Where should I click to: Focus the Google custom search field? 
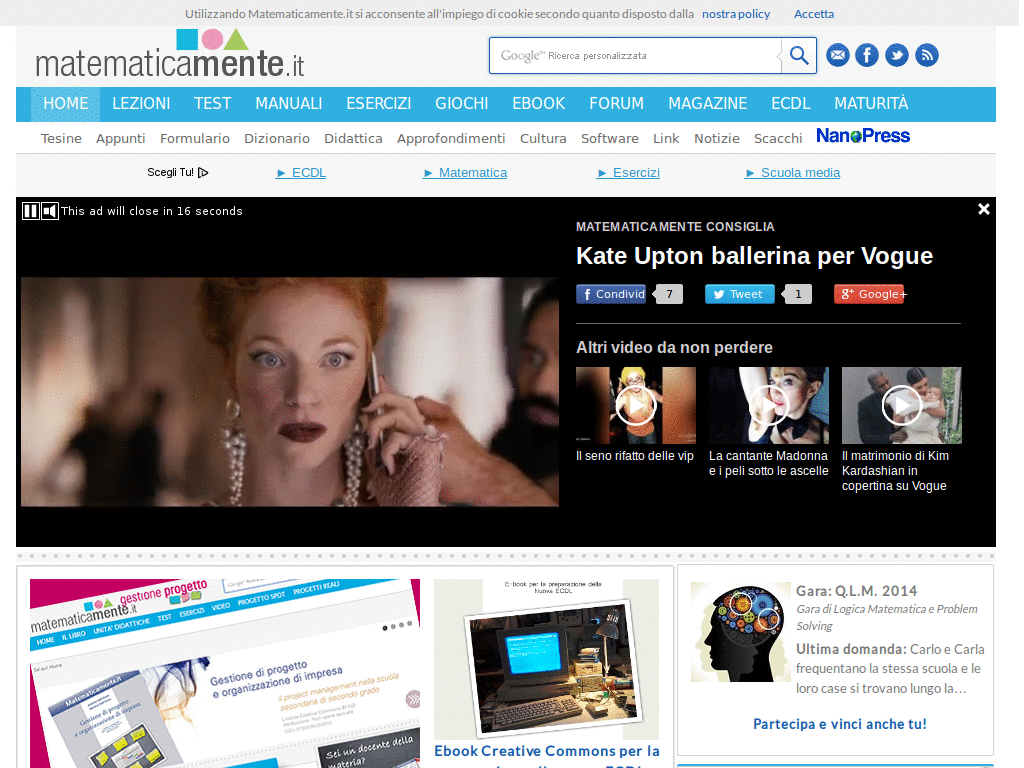click(x=635, y=56)
